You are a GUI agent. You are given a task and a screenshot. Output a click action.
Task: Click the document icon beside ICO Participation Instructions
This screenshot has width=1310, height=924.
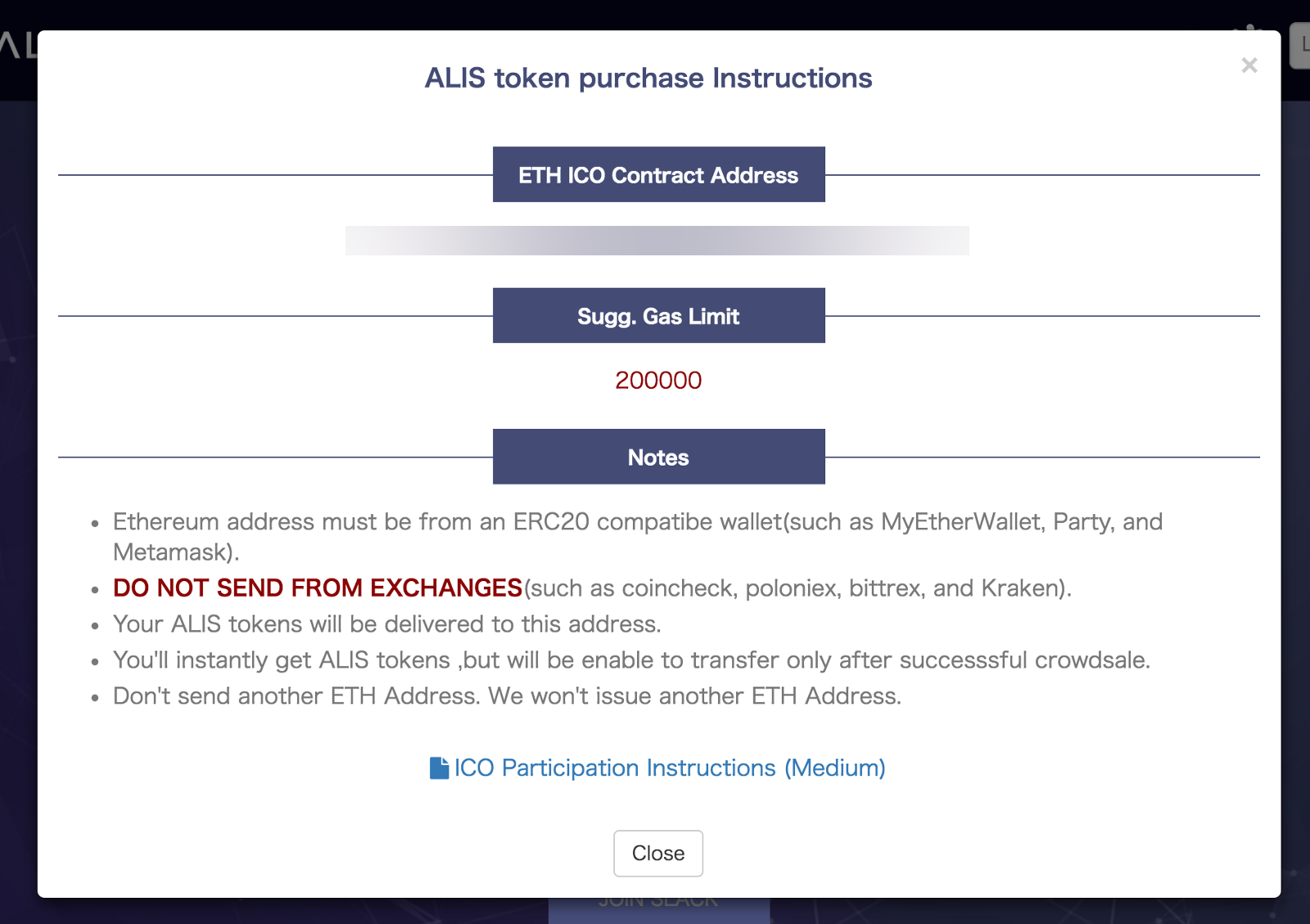coord(439,768)
